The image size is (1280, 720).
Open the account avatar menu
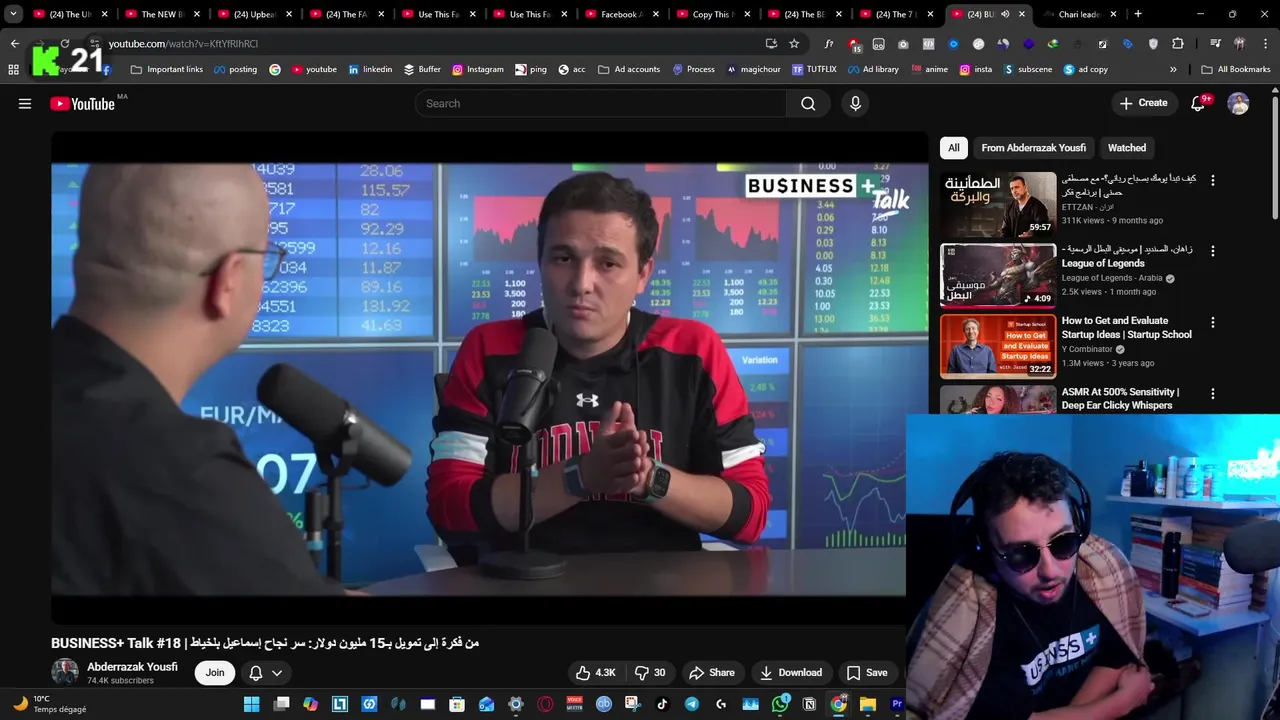click(x=1238, y=104)
